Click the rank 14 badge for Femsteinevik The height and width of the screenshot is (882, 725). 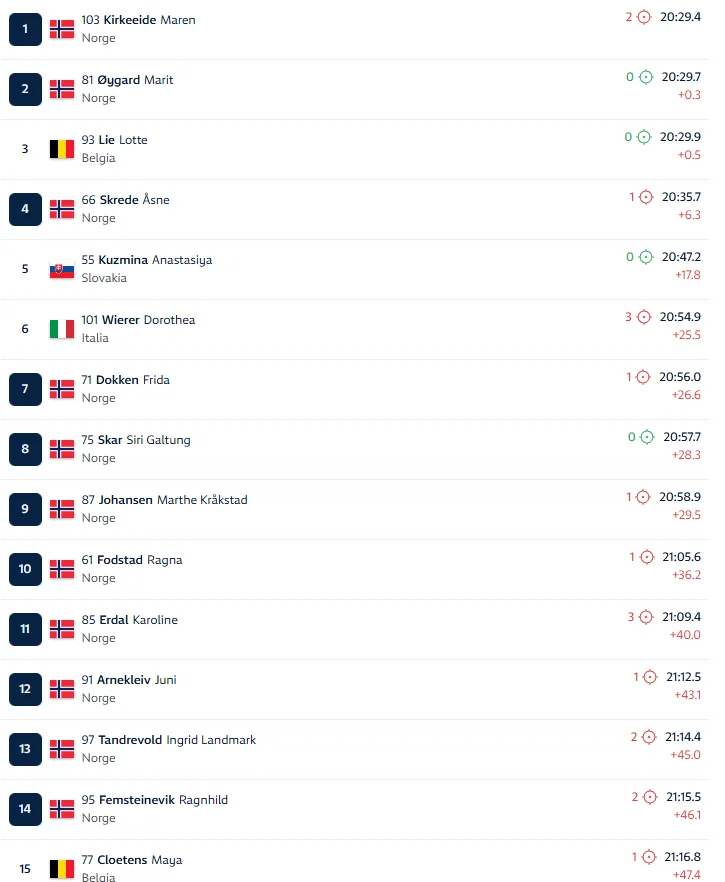click(x=25, y=809)
